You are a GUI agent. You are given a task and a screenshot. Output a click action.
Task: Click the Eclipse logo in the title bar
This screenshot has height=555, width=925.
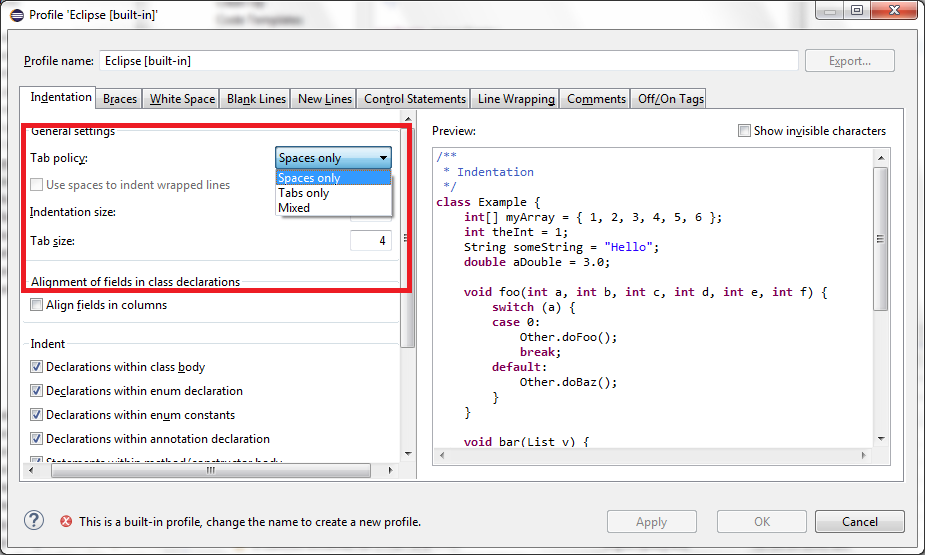(x=17, y=15)
